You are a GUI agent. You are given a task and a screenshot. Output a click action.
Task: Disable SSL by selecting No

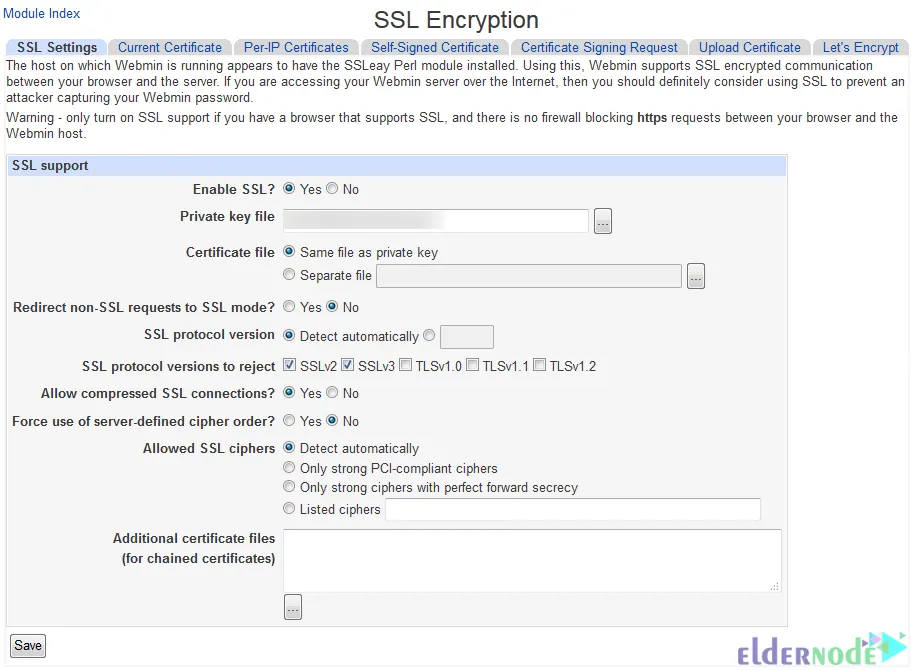pos(331,189)
